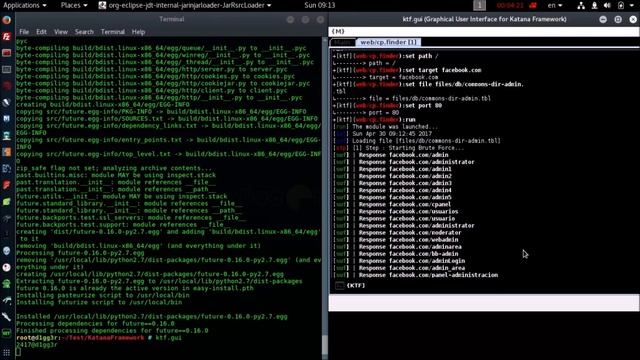
Task: Expand the system menu arrow
Action: 632,5
